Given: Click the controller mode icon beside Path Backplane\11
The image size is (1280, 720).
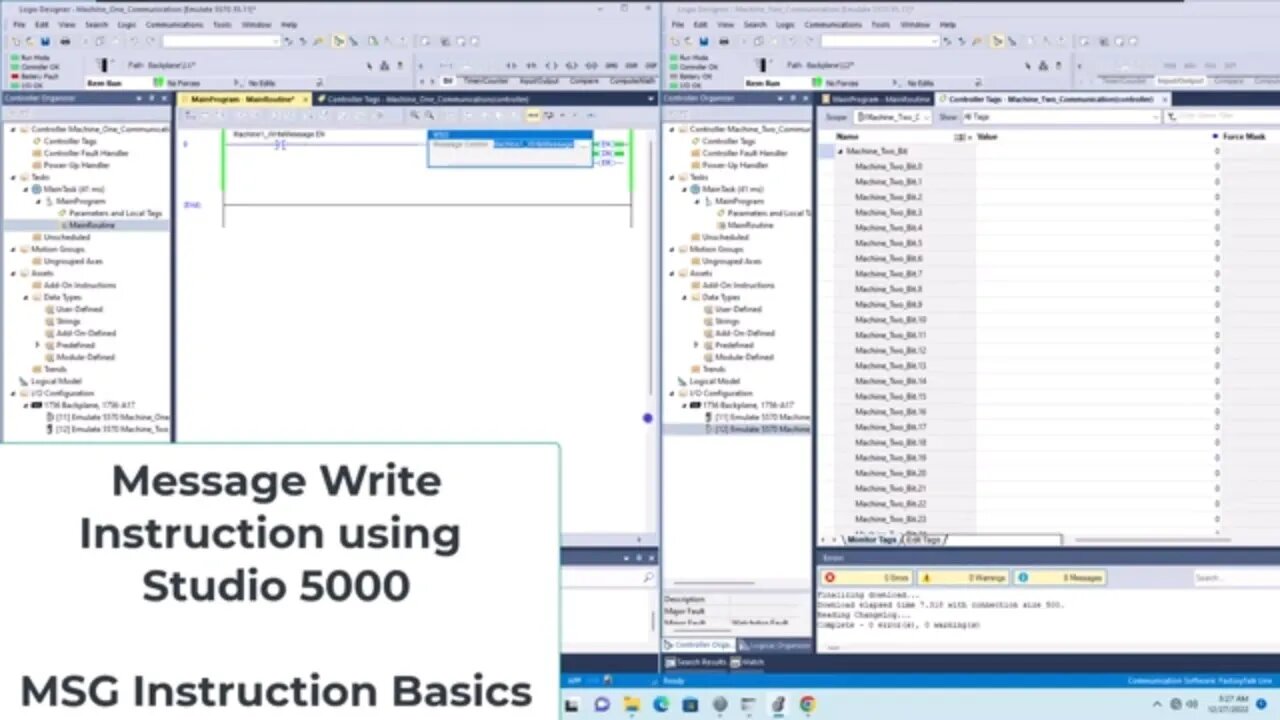Looking at the screenshot, I should (x=105, y=64).
